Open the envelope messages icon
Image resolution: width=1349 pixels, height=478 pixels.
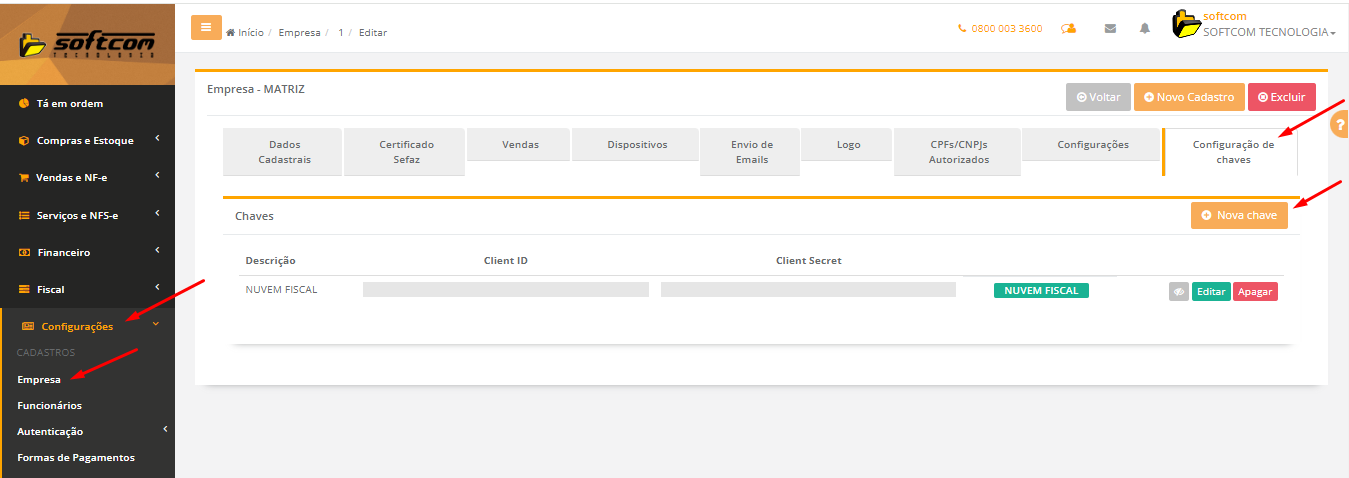(x=1110, y=29)
